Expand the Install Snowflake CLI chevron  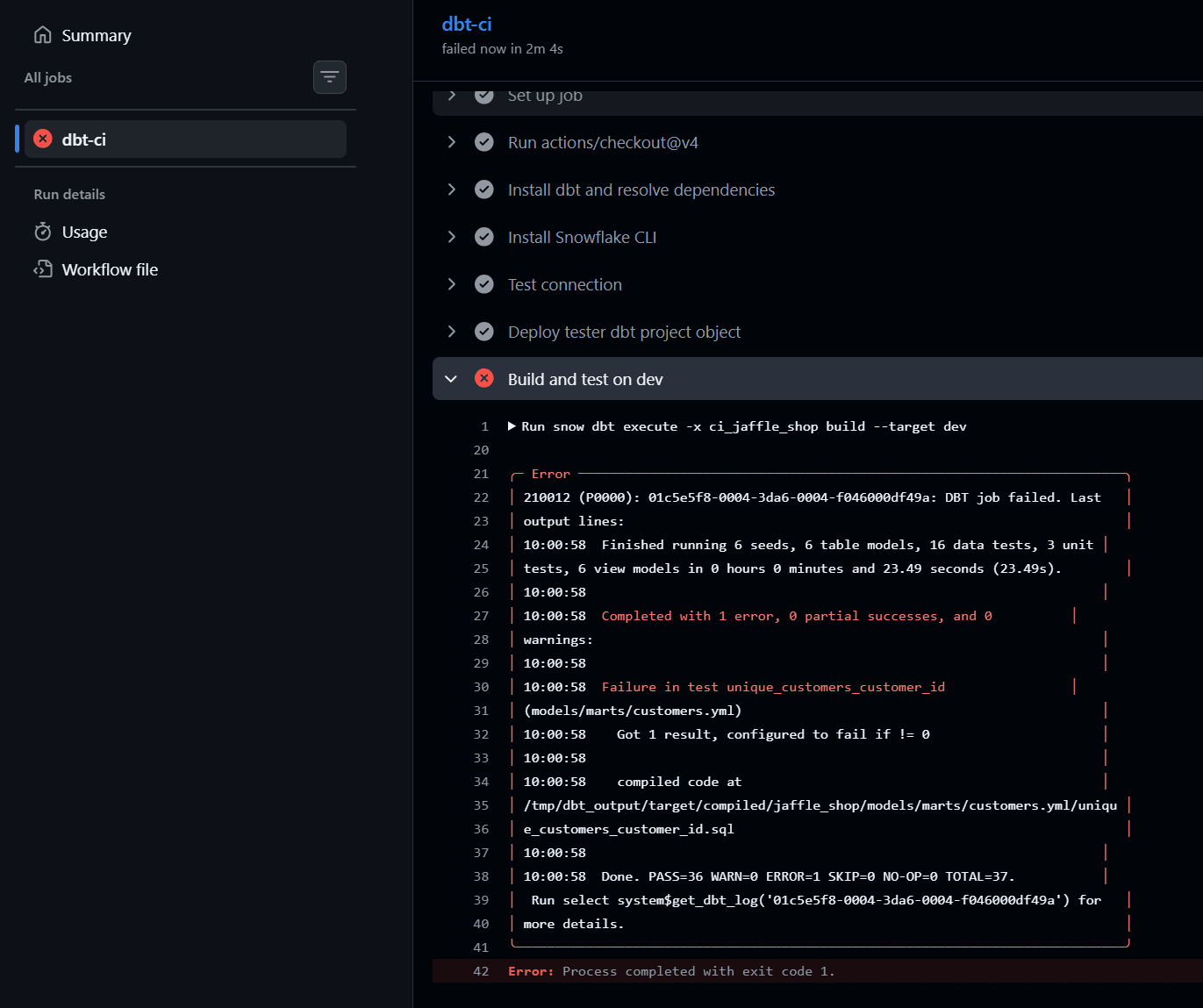[452, 237]
